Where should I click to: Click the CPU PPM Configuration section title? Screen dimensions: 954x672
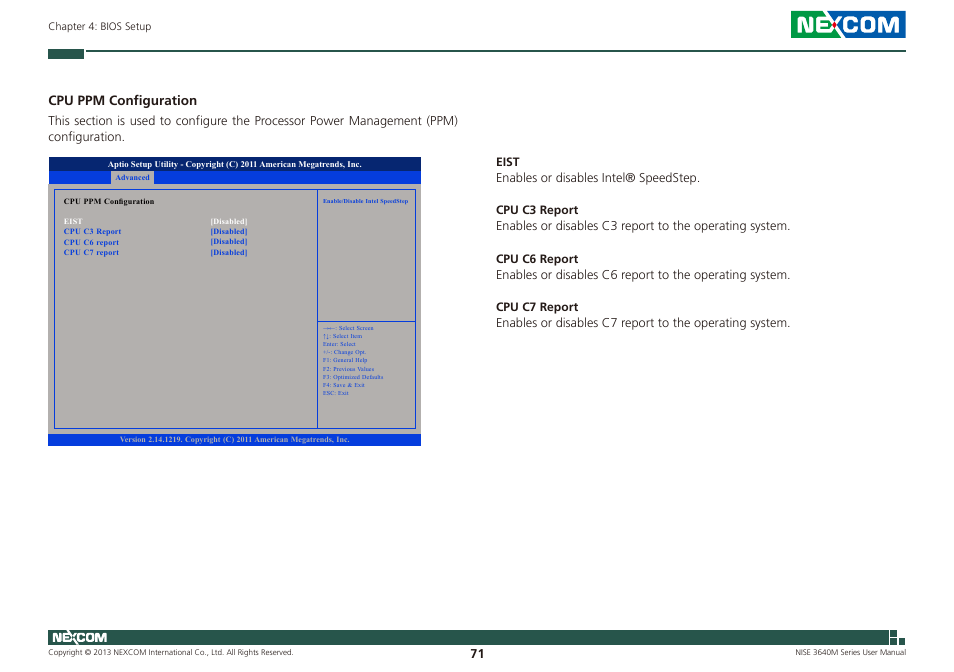122,100
